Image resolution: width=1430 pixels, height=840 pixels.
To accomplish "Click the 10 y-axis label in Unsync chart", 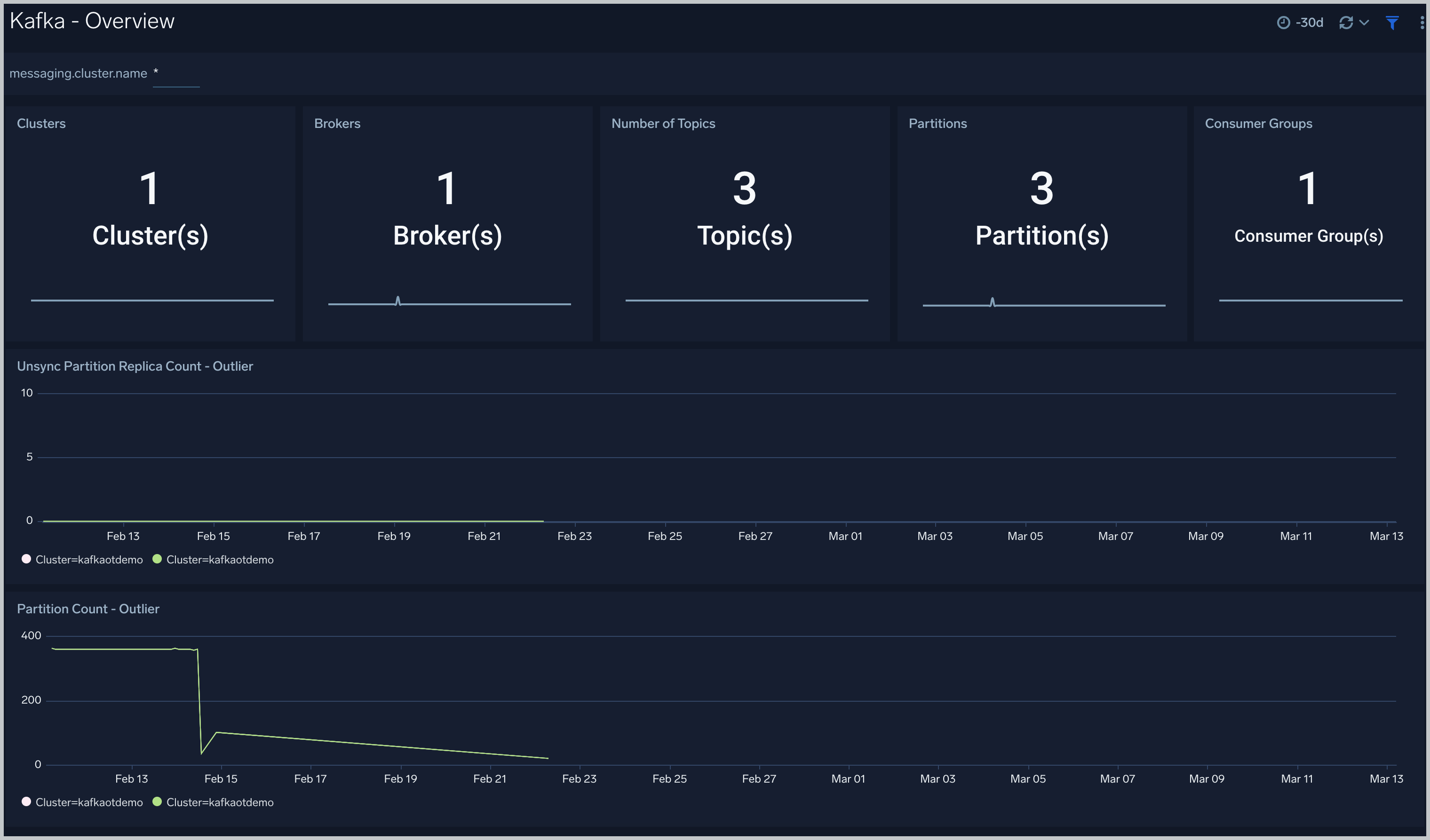I will pyautogui.click(x=27, y=393).
